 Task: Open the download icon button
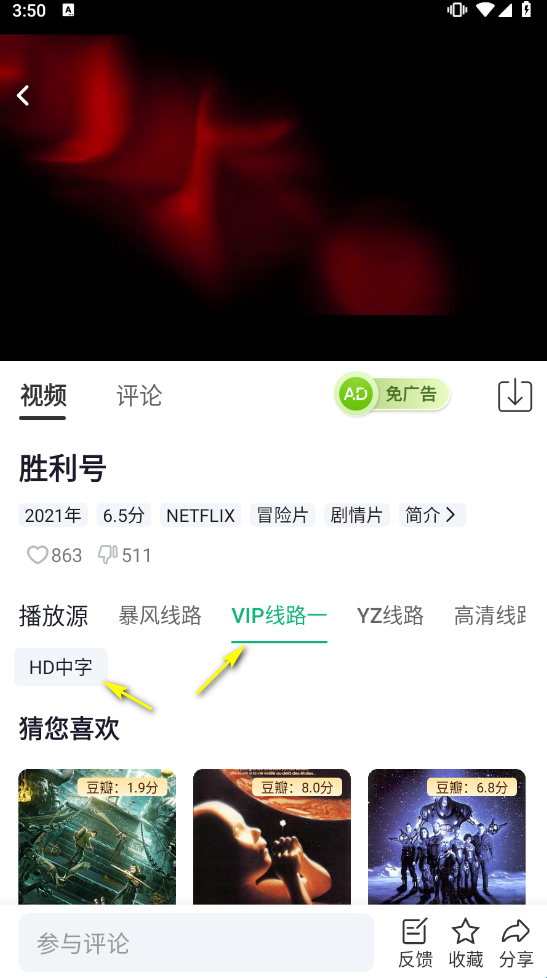[x=515, y=395]
